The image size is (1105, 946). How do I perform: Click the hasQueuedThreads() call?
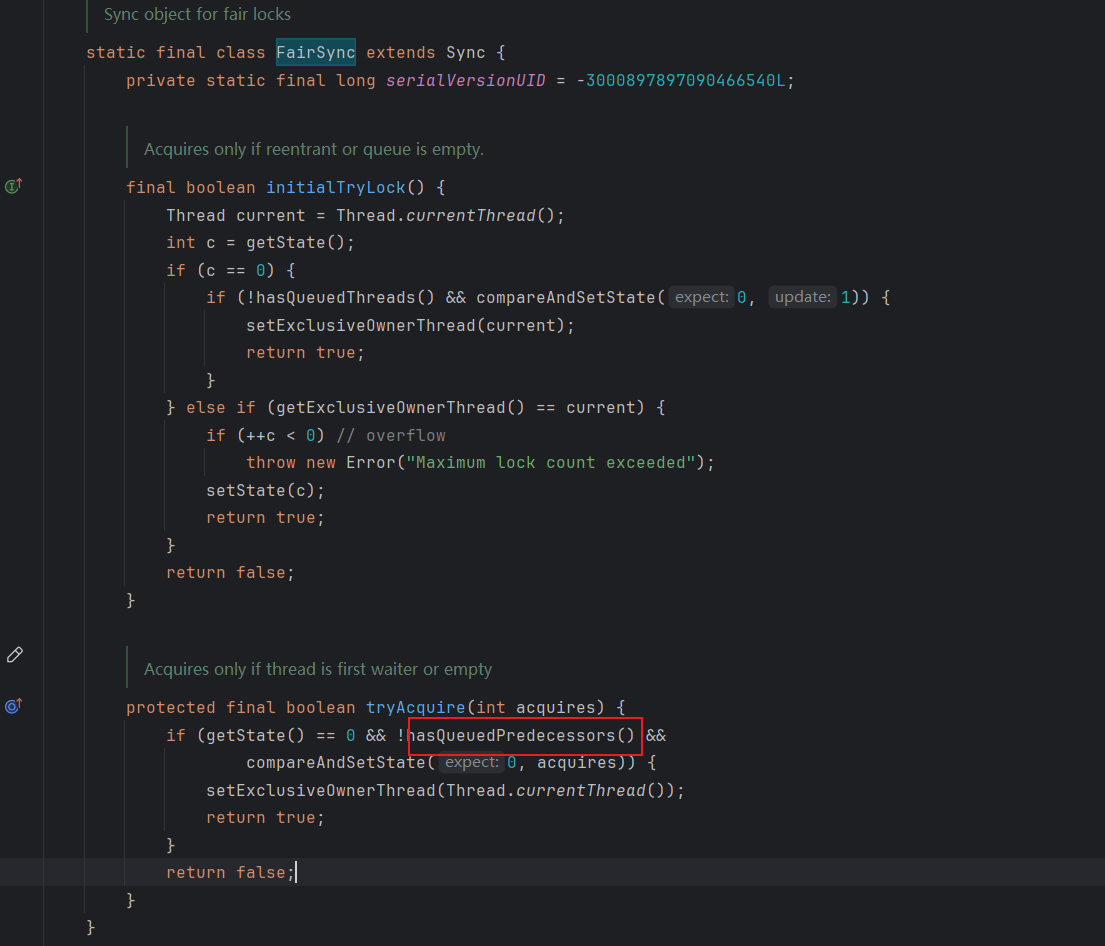[x=346, y=298]
